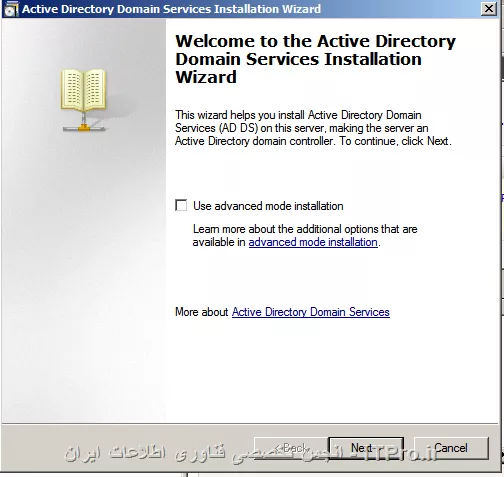504x477 pixels.
Task: Enable the Use advanced mode installation checkbox
Action: 181,205
